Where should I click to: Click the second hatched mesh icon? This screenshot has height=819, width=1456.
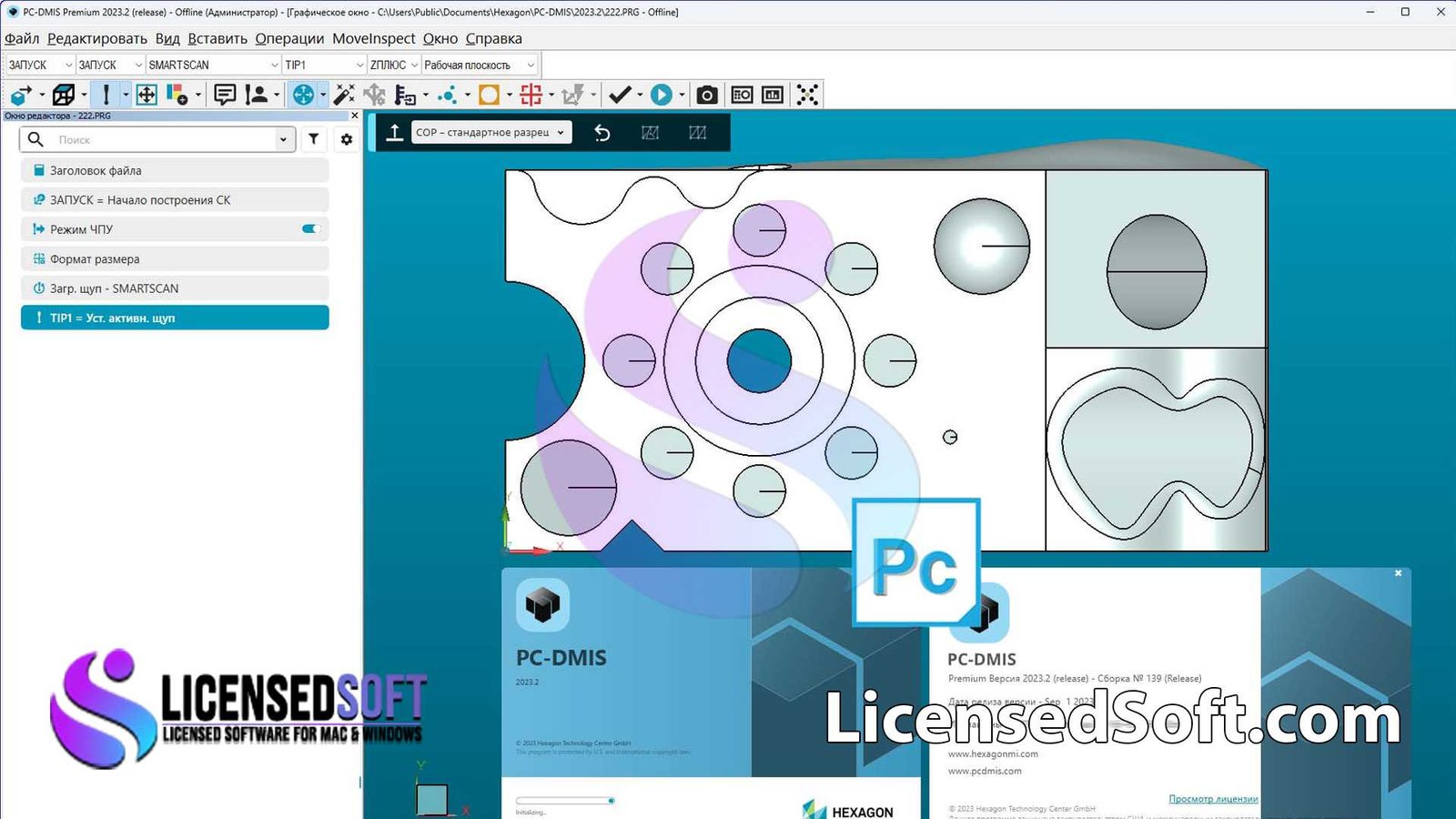(698, 133)
